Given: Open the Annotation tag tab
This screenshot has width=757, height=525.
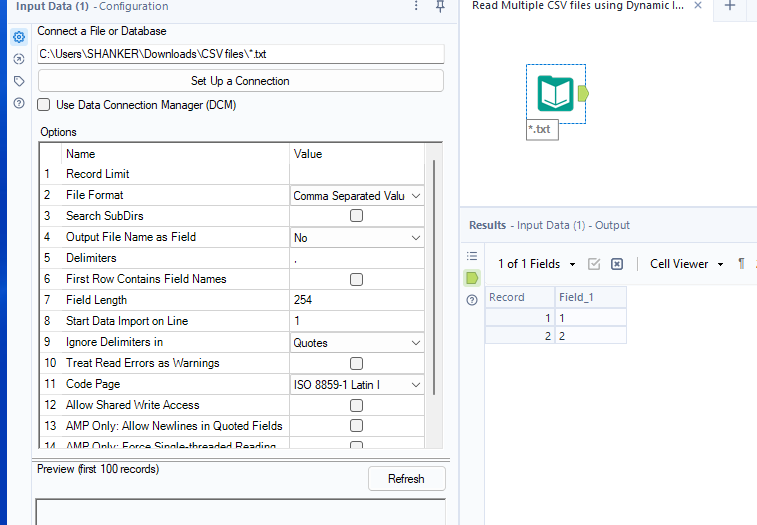Looking at the screenshot, I should (19, 81).
